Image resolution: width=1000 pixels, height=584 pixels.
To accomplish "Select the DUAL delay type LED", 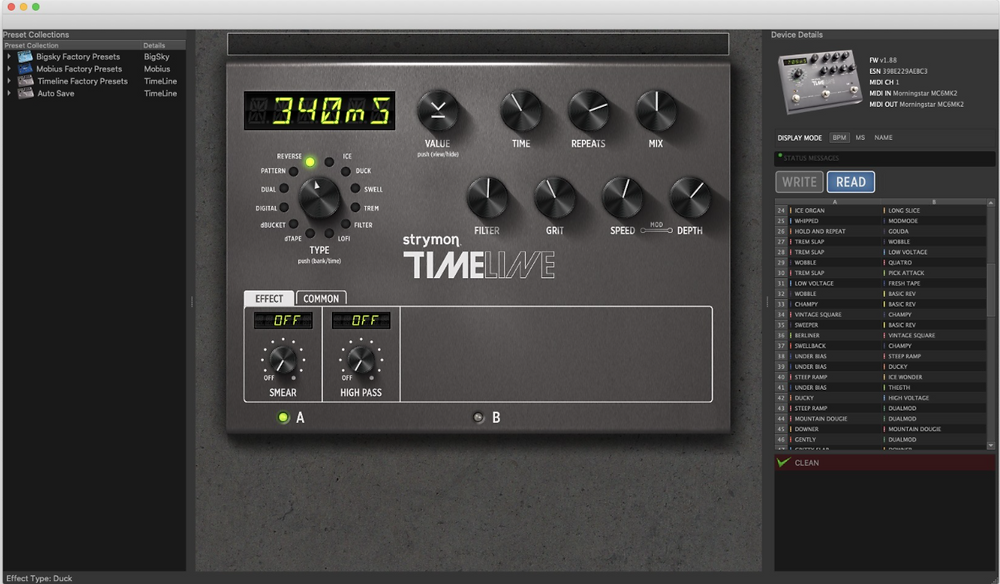I will tap(284, 189).
